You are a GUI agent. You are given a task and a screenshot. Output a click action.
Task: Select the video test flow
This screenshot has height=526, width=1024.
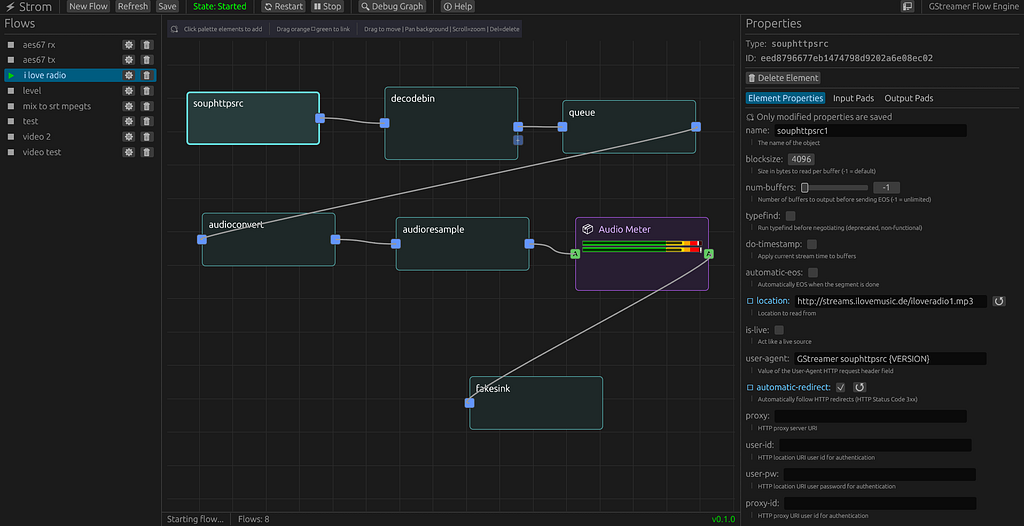(42, 152)
